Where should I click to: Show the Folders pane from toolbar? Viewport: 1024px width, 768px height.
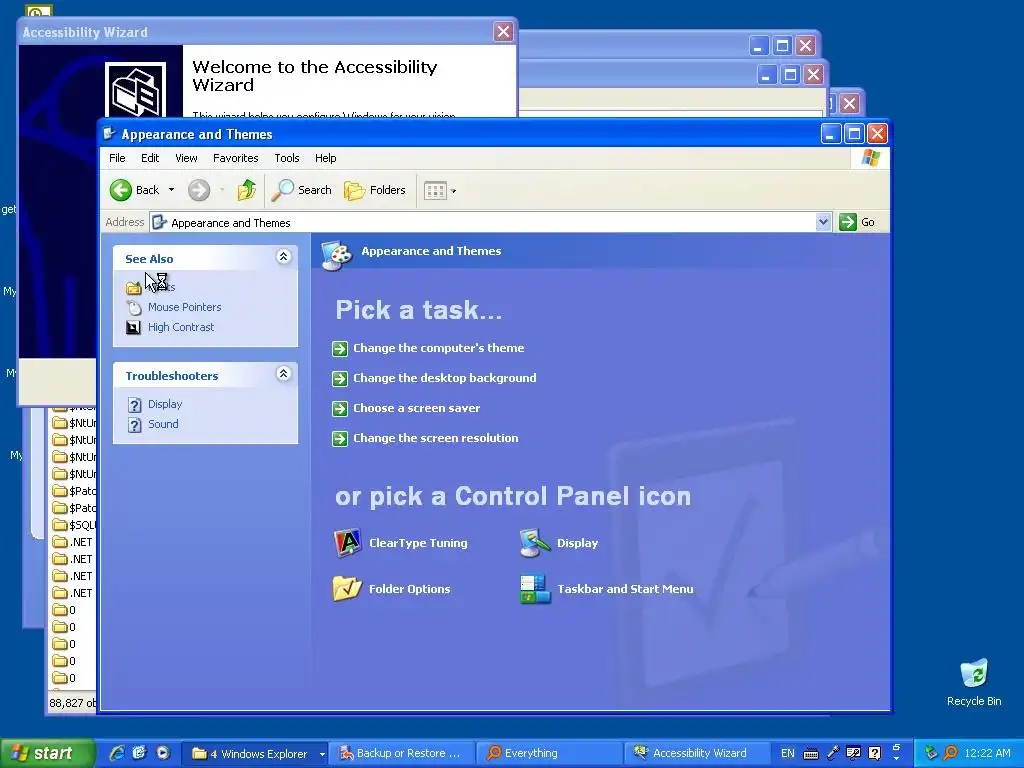[375, 190]
